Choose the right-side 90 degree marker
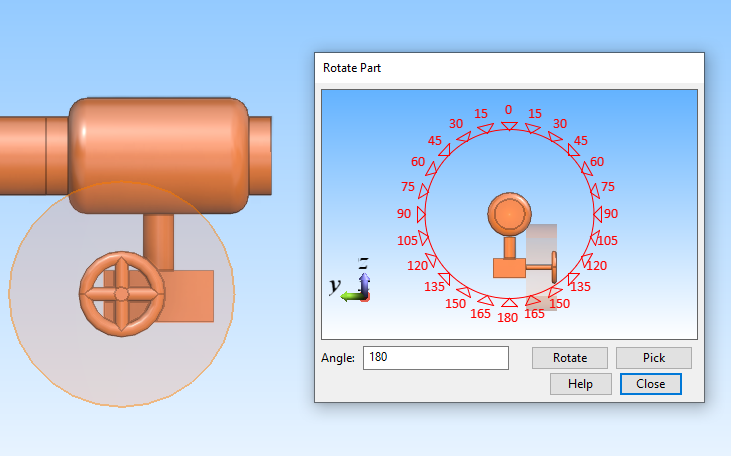731x456 pixels. (597, 214)
